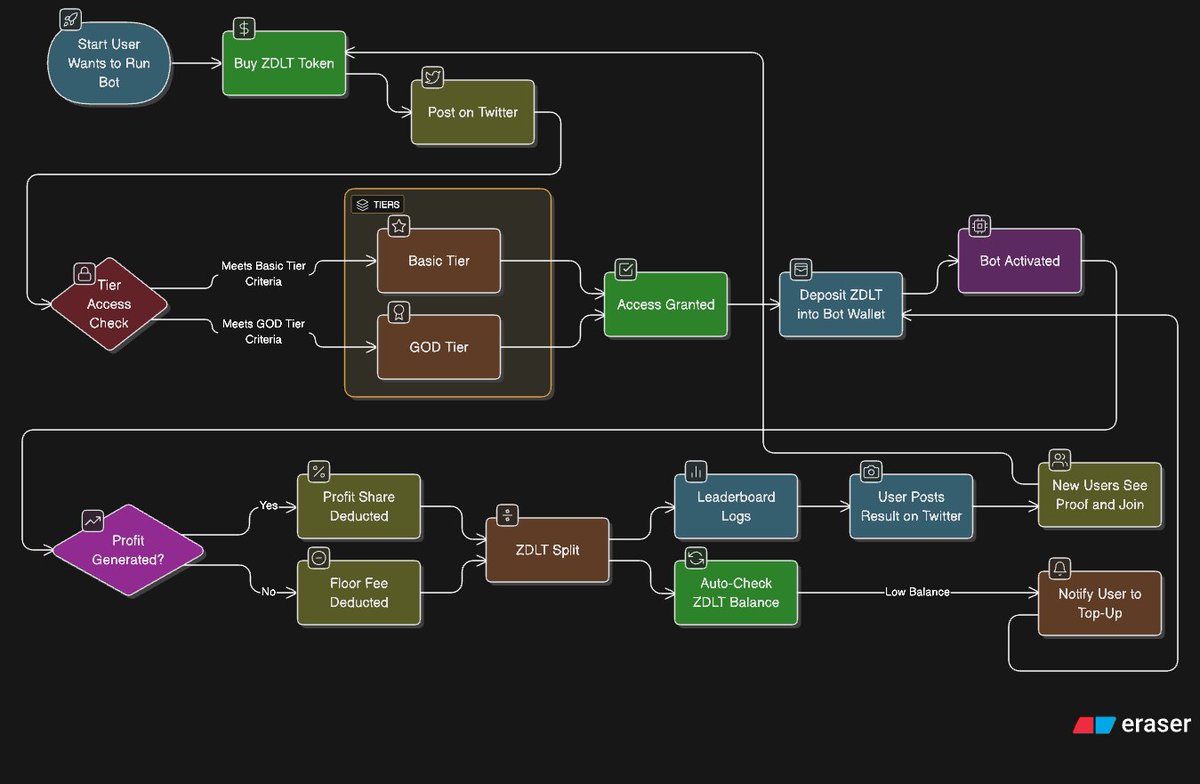Viewport: 1200px width, 784px height.
Task: Select the Profit Share Deducted node
Action: point(358,506)
